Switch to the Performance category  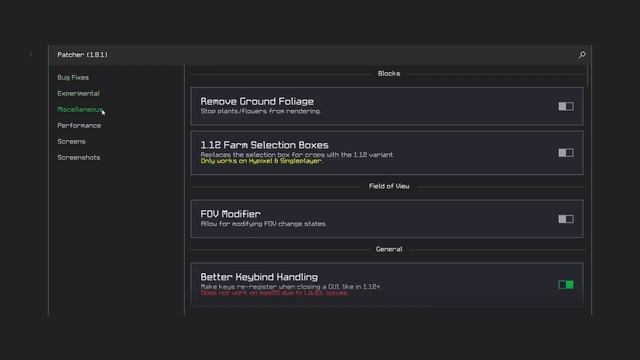(x=79, y=125)
